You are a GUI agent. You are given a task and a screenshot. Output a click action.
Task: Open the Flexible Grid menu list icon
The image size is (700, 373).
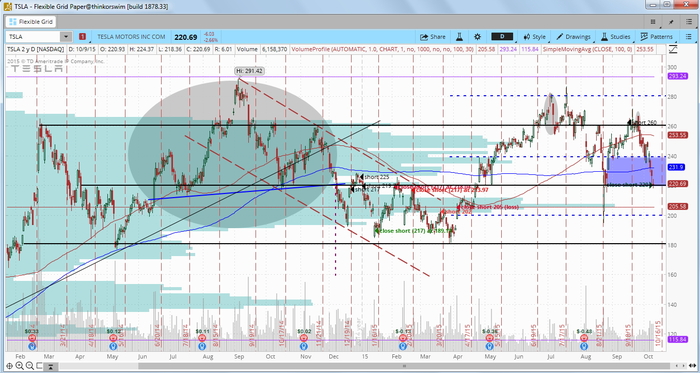point(688,21)
